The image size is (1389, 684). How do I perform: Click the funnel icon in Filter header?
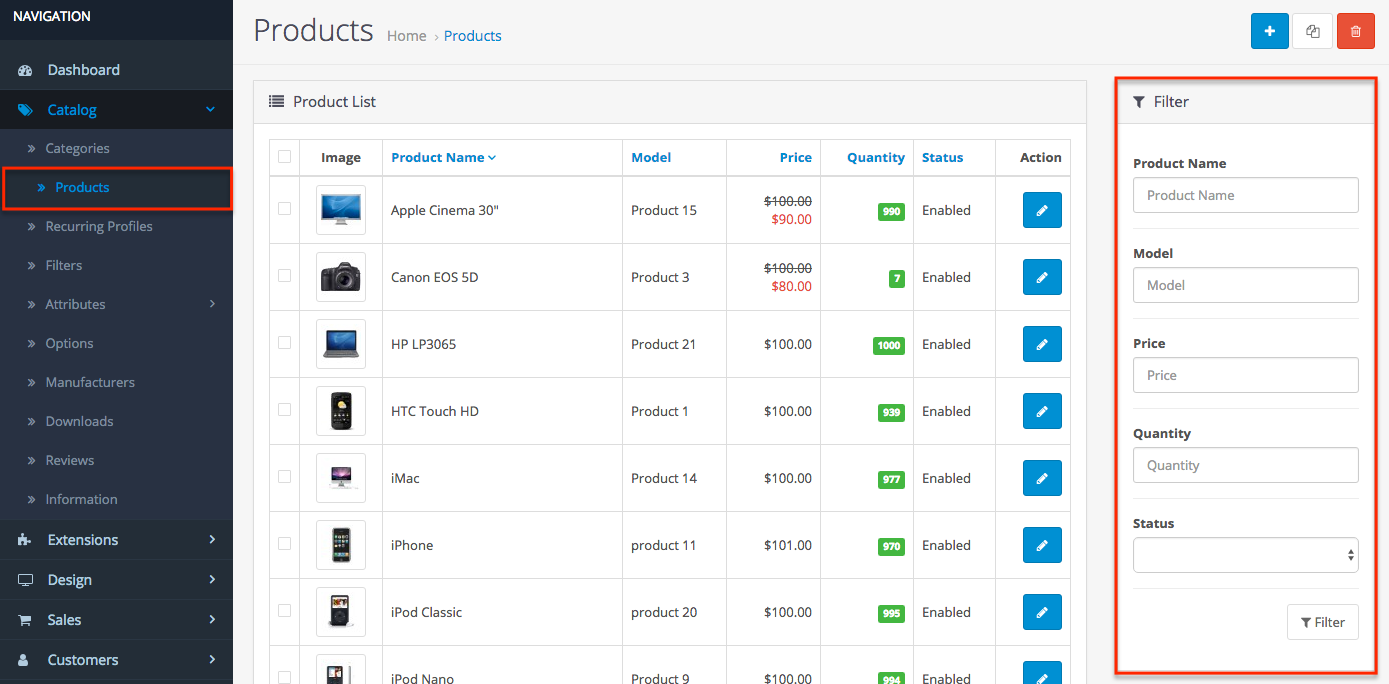pos(1139,102)
